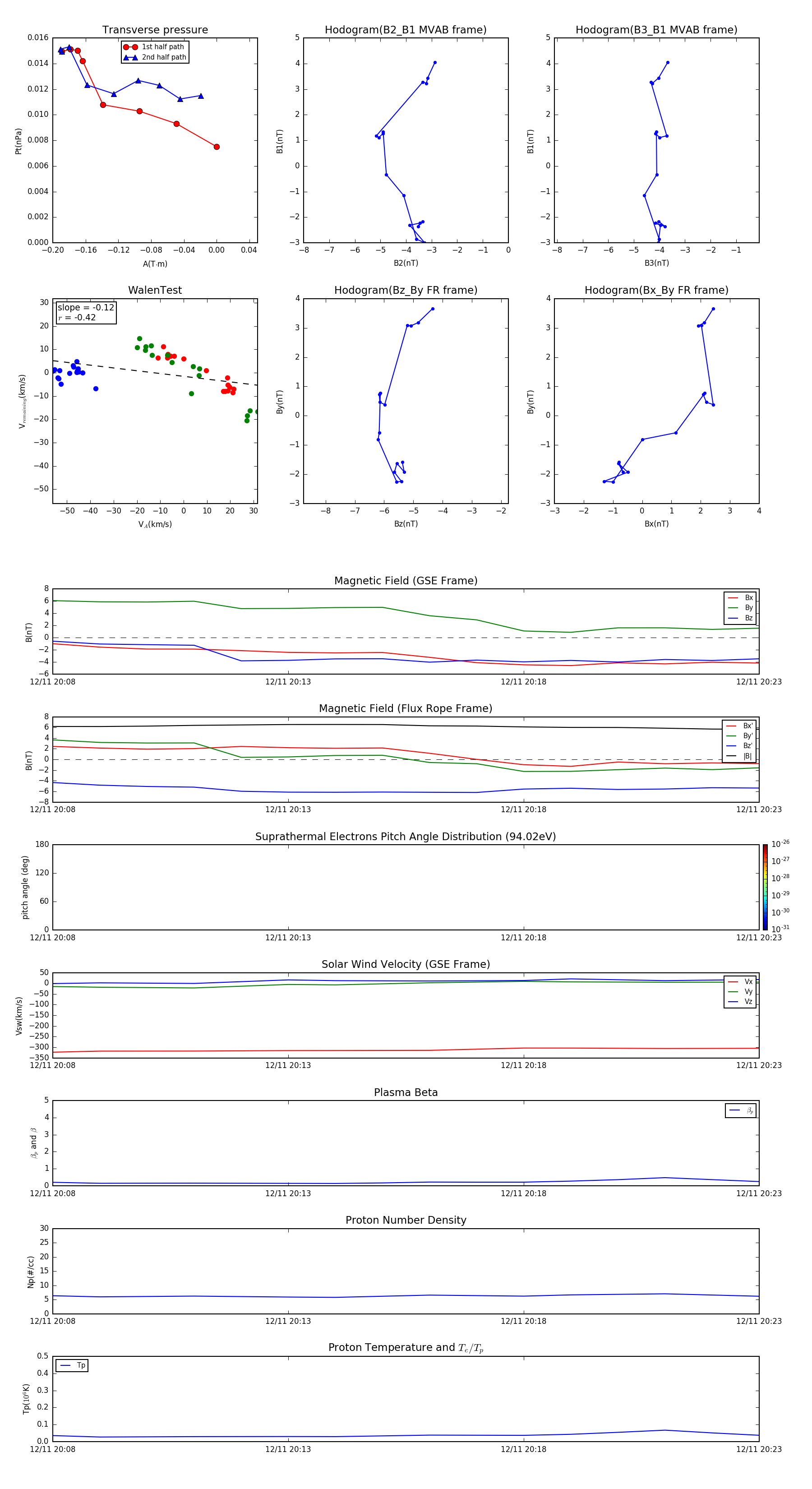Screen dimensions: 812x1489
Task: Click the 'Solar Wind Velocity (GSE Frame)' title
Action: click(406, 964)
